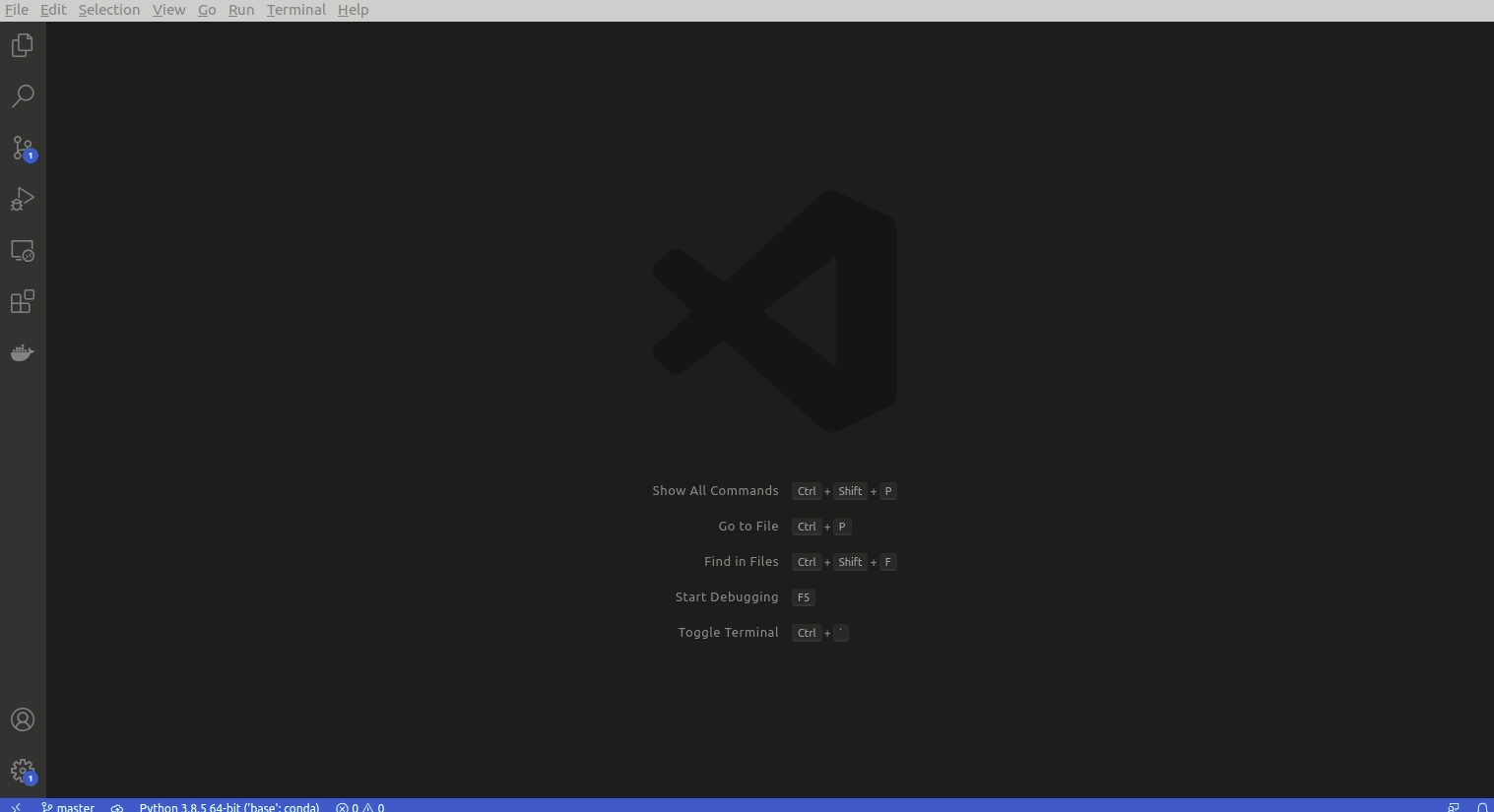This screenshot has height=812, width=1494.
Task: Open the Edit menu
Action: 53,10
